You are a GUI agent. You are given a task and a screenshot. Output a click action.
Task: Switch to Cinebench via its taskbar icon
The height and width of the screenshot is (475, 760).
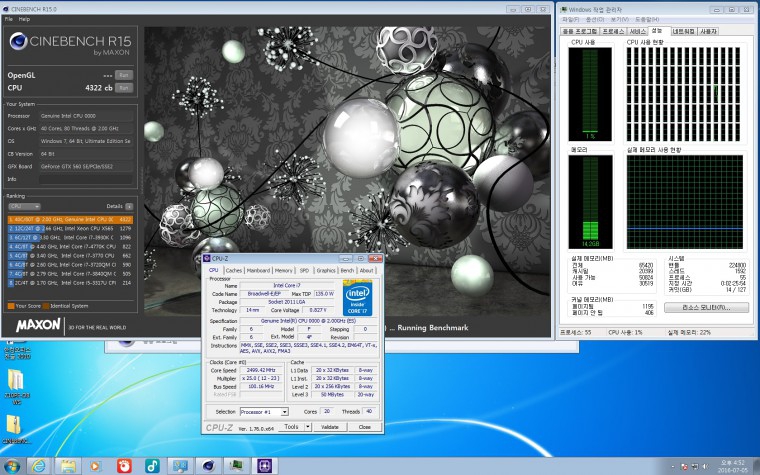point(209,466)
